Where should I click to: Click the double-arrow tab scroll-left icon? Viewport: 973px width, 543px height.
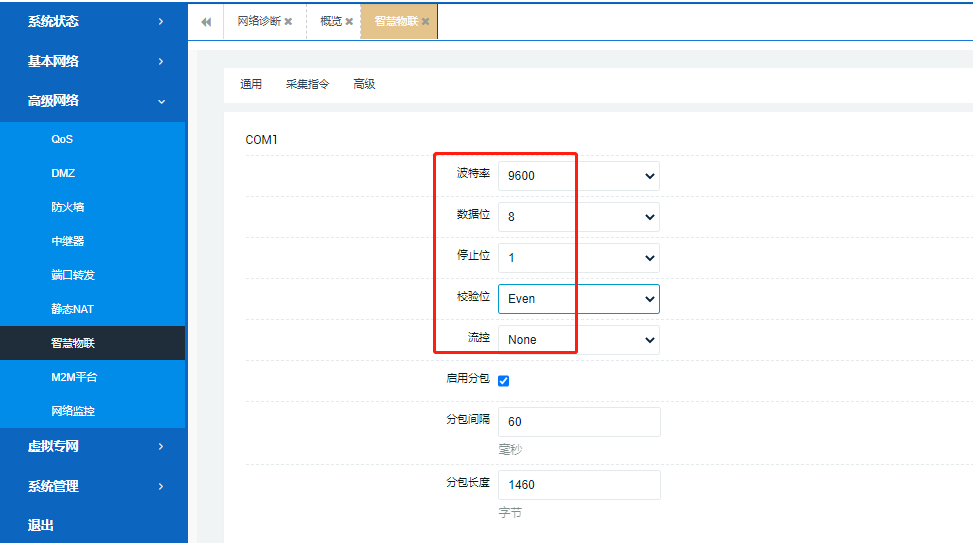[206, 21]
